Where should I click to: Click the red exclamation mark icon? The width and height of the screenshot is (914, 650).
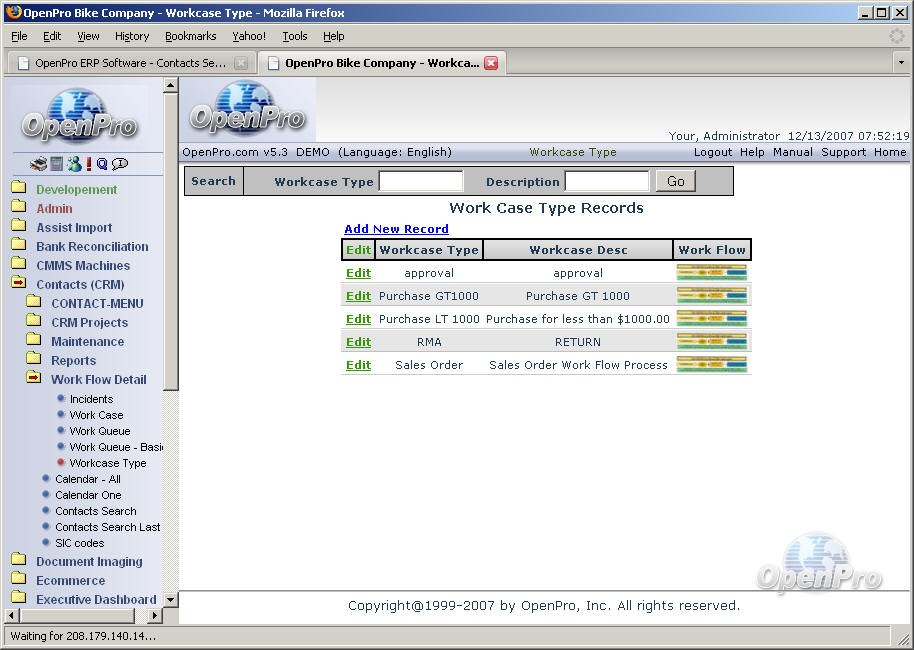[89, 164]
